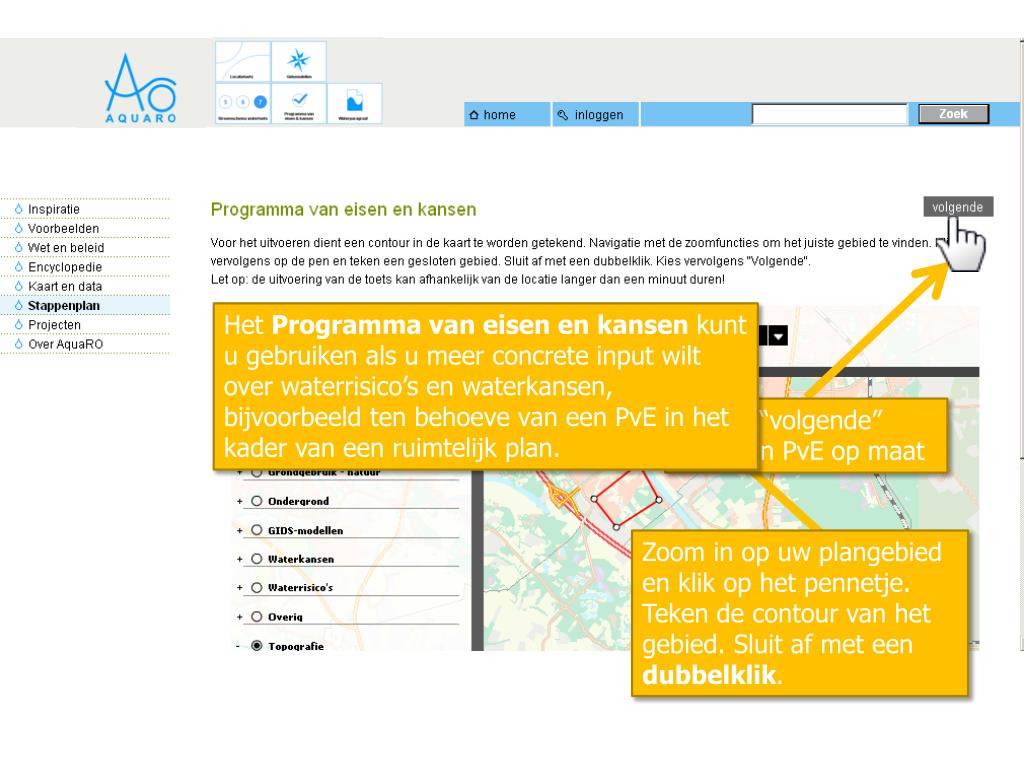Open the black dropdown arrow above the map
Screen dimensions: 1024x768
coord(778,336)
